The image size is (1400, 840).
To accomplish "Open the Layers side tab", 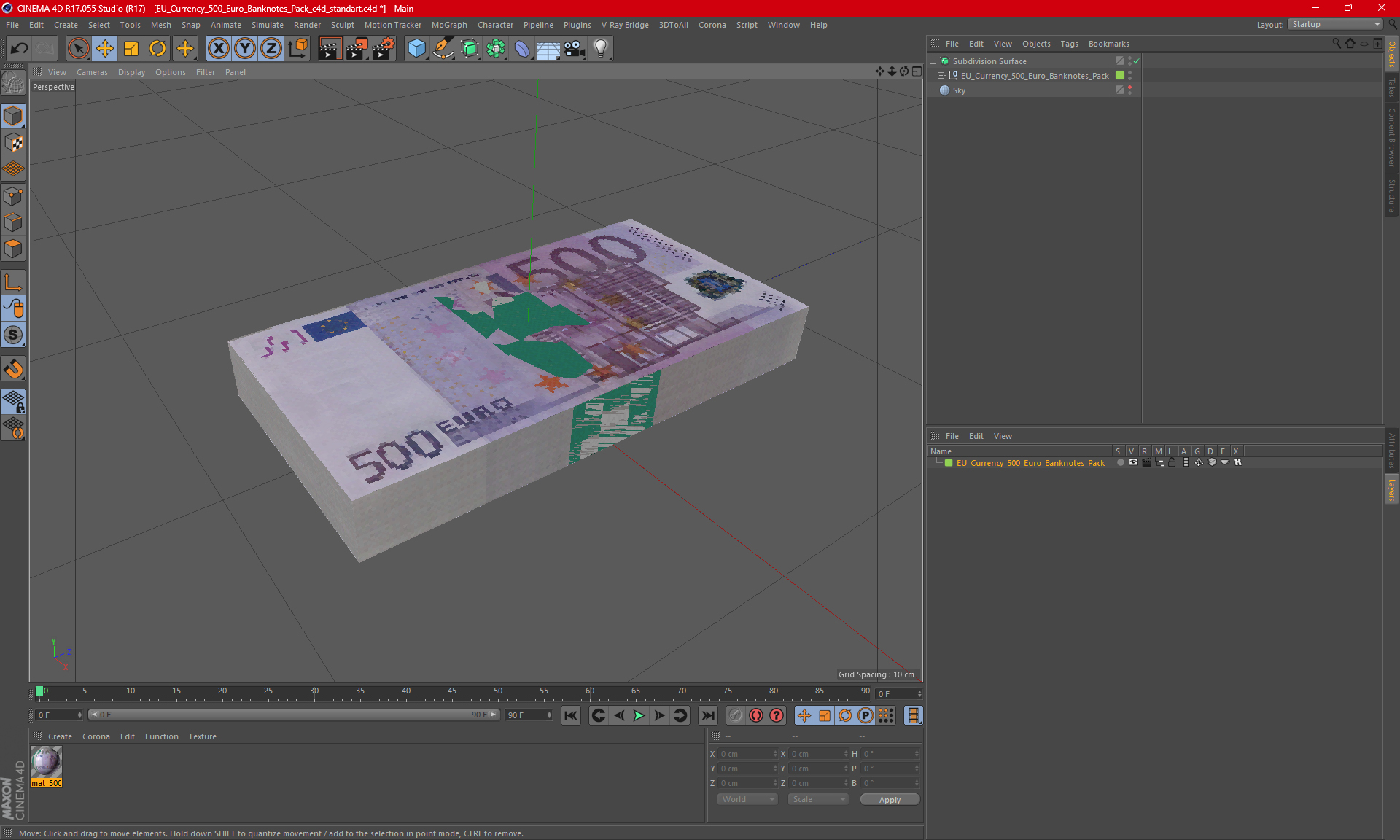I will coord(1392,489).
